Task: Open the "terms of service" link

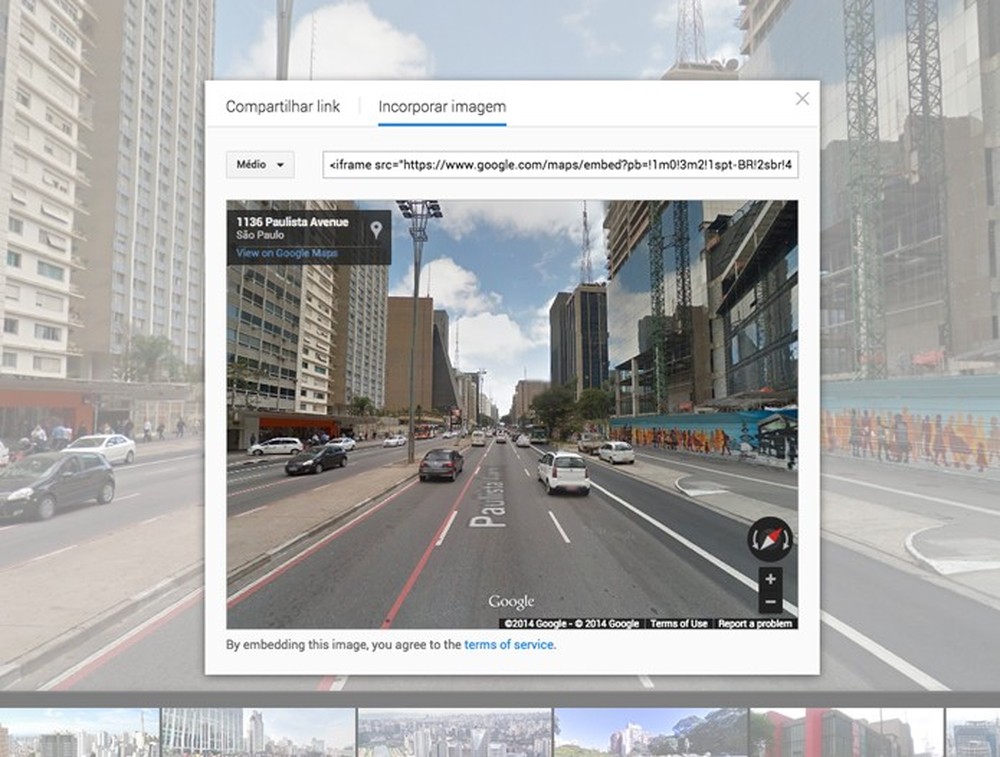Action: click(510, 644)
